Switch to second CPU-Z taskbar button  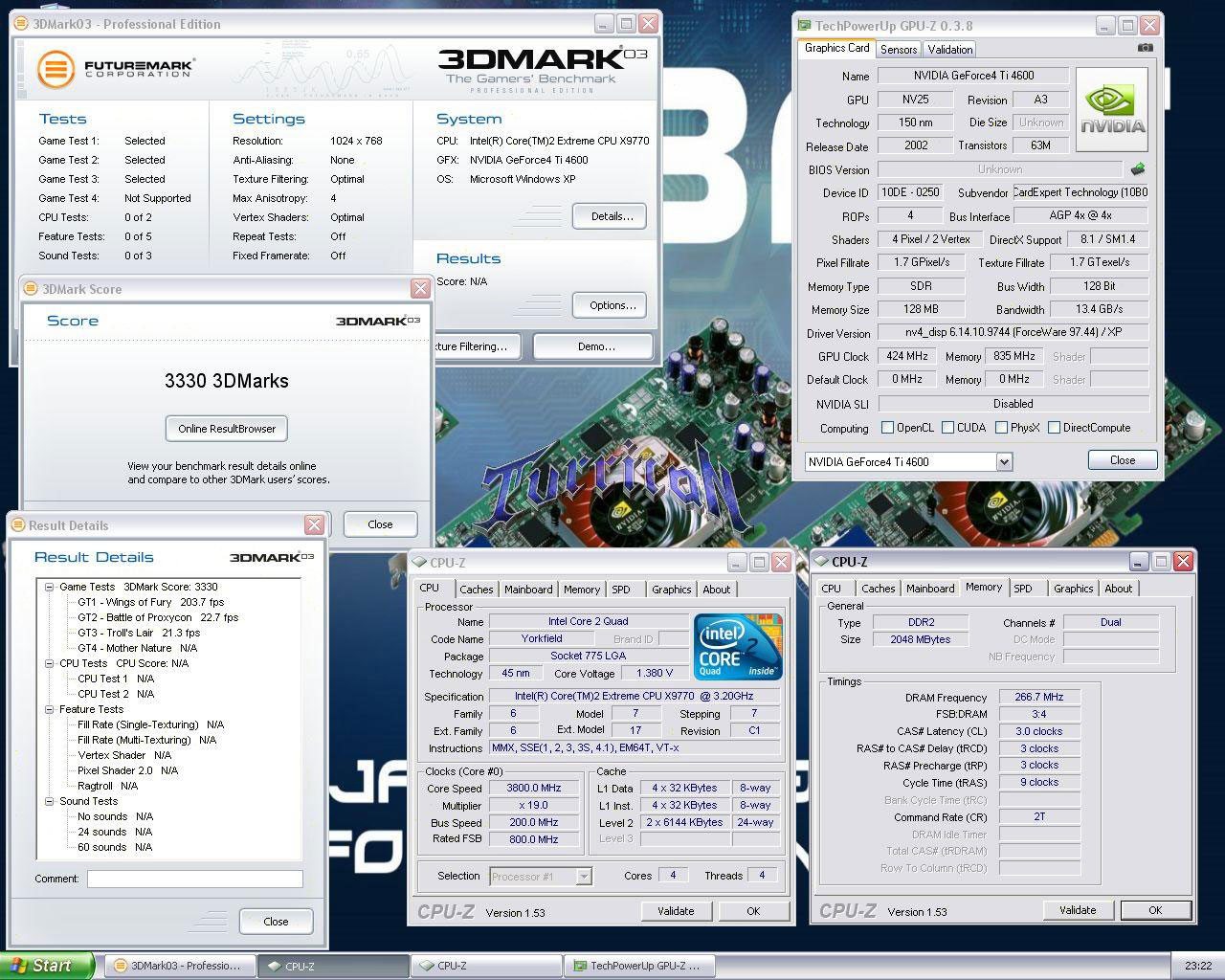point(486,966)
